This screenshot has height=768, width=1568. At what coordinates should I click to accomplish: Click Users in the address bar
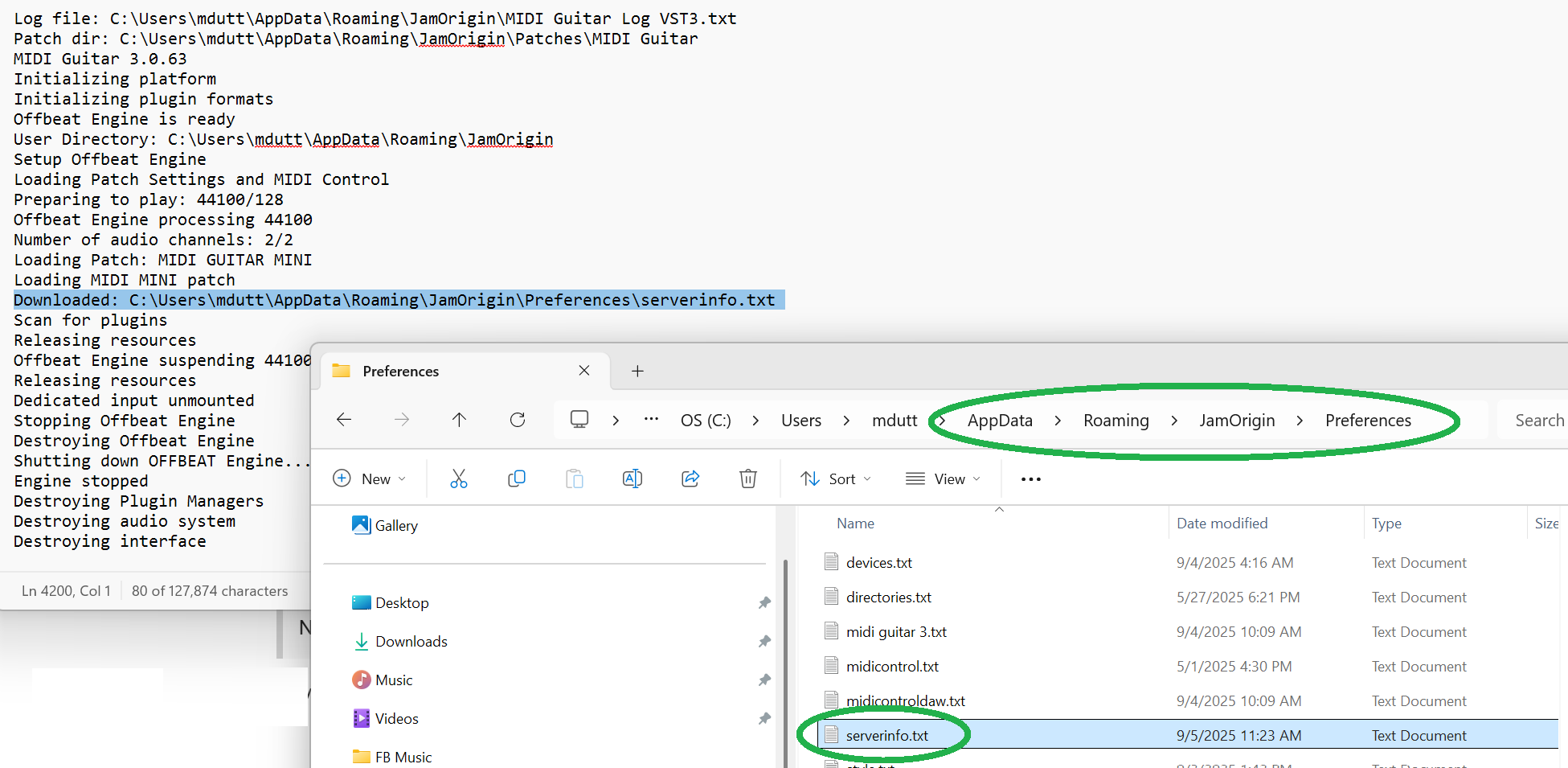click(x=801, y=421)
